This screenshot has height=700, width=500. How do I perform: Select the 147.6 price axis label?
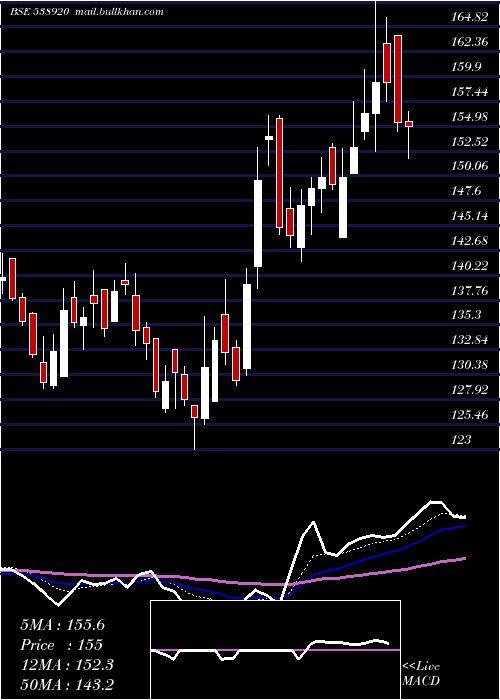(x=465, y=191)
